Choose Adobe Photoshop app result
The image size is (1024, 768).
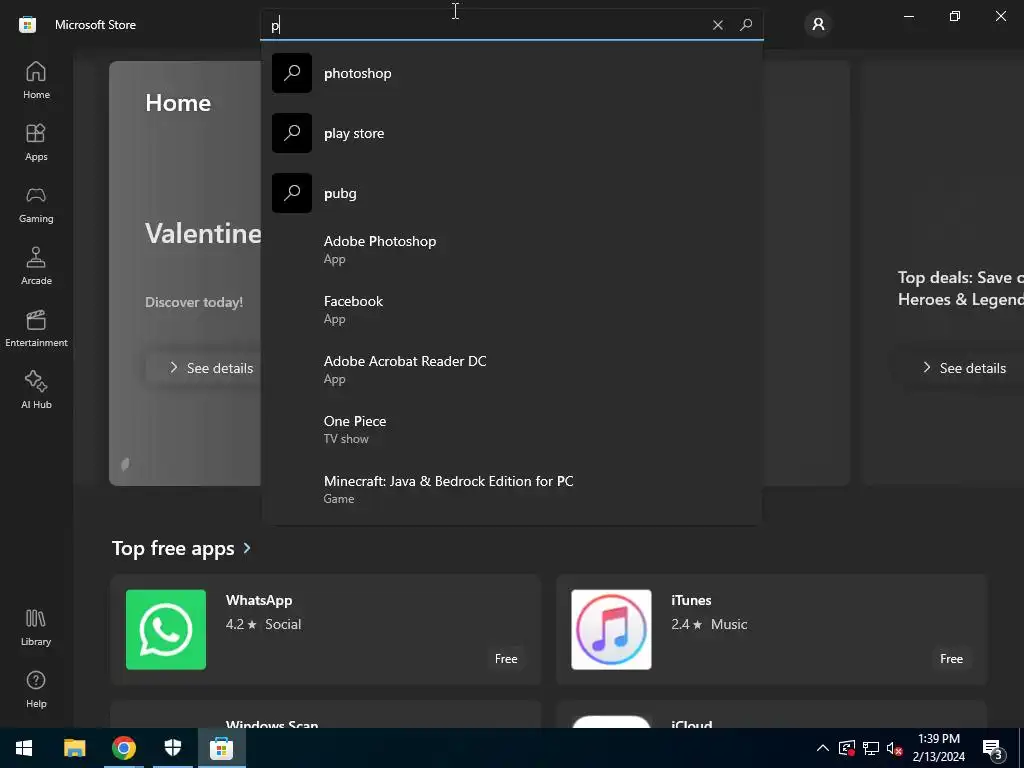[511, 249]
